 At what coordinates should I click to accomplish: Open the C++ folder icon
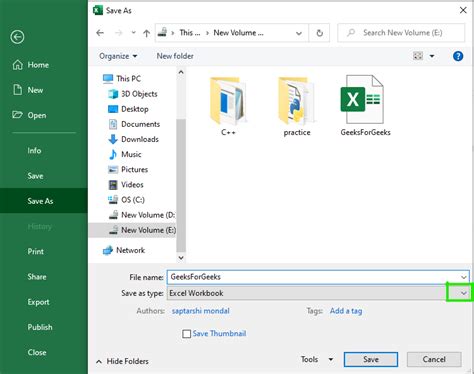[228, 100]
